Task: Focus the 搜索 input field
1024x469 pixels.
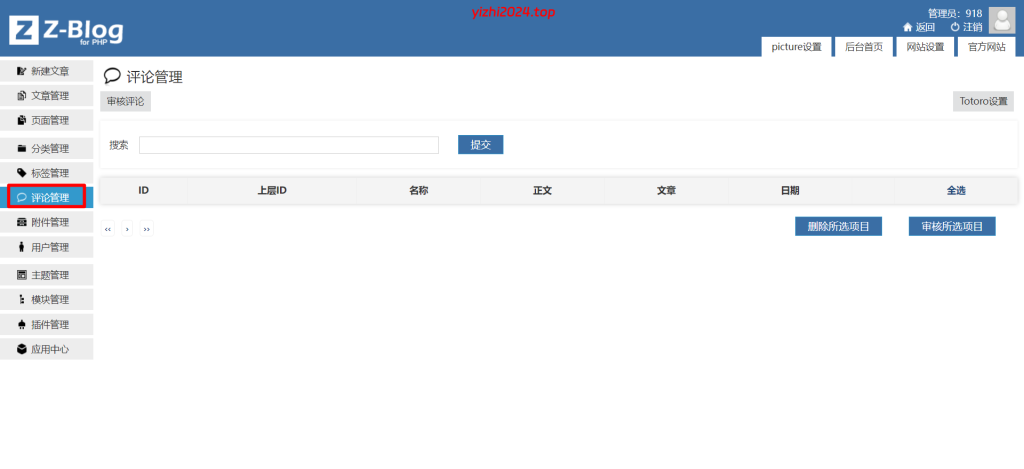Action: coord(289,145)
